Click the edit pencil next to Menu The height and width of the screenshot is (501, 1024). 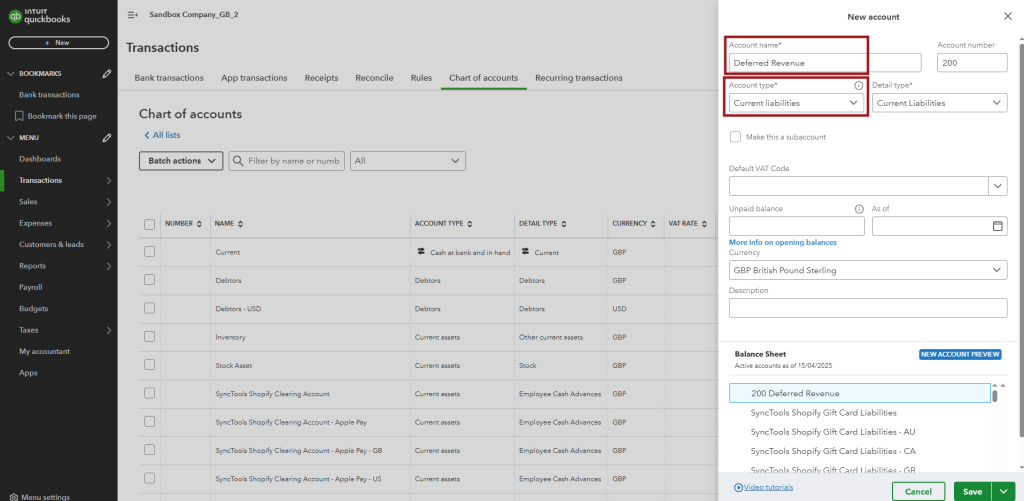tap(107, 137)
